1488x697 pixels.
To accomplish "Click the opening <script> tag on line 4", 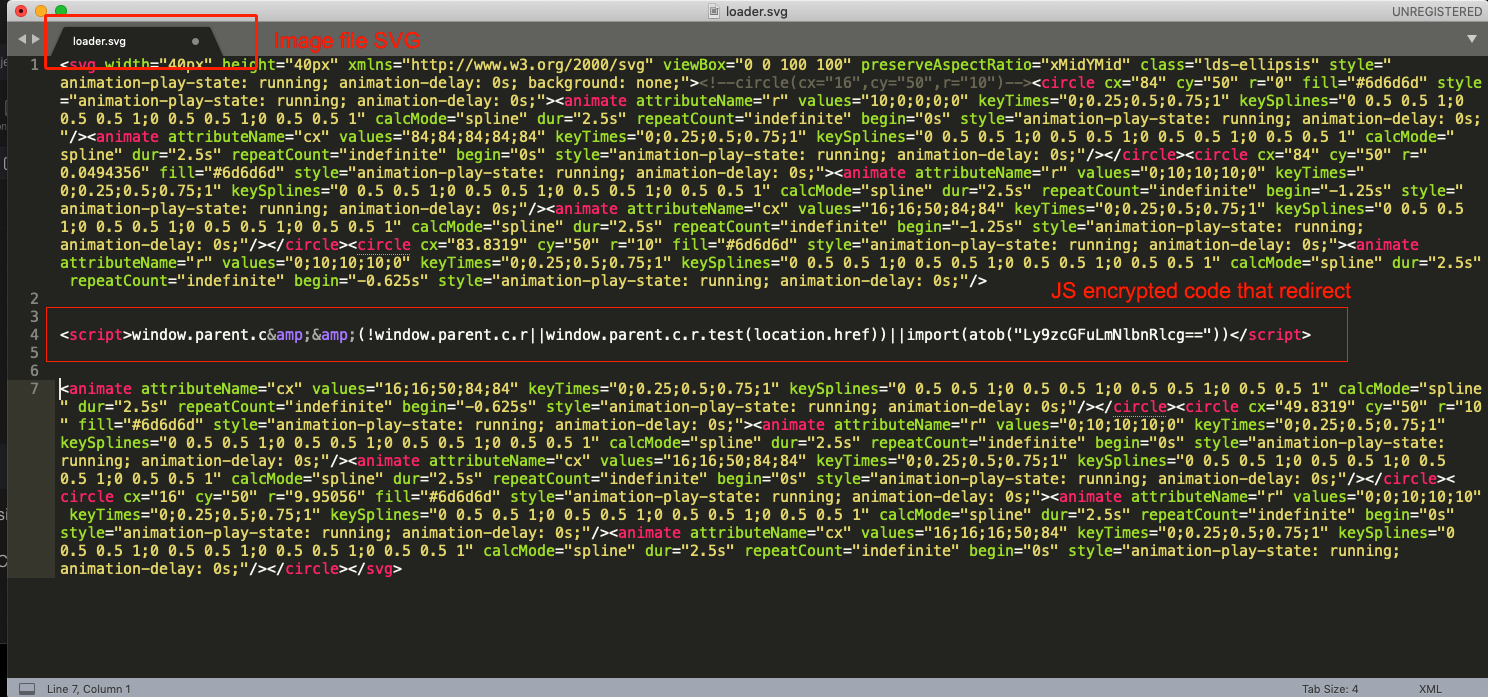I will click(96, 335).
